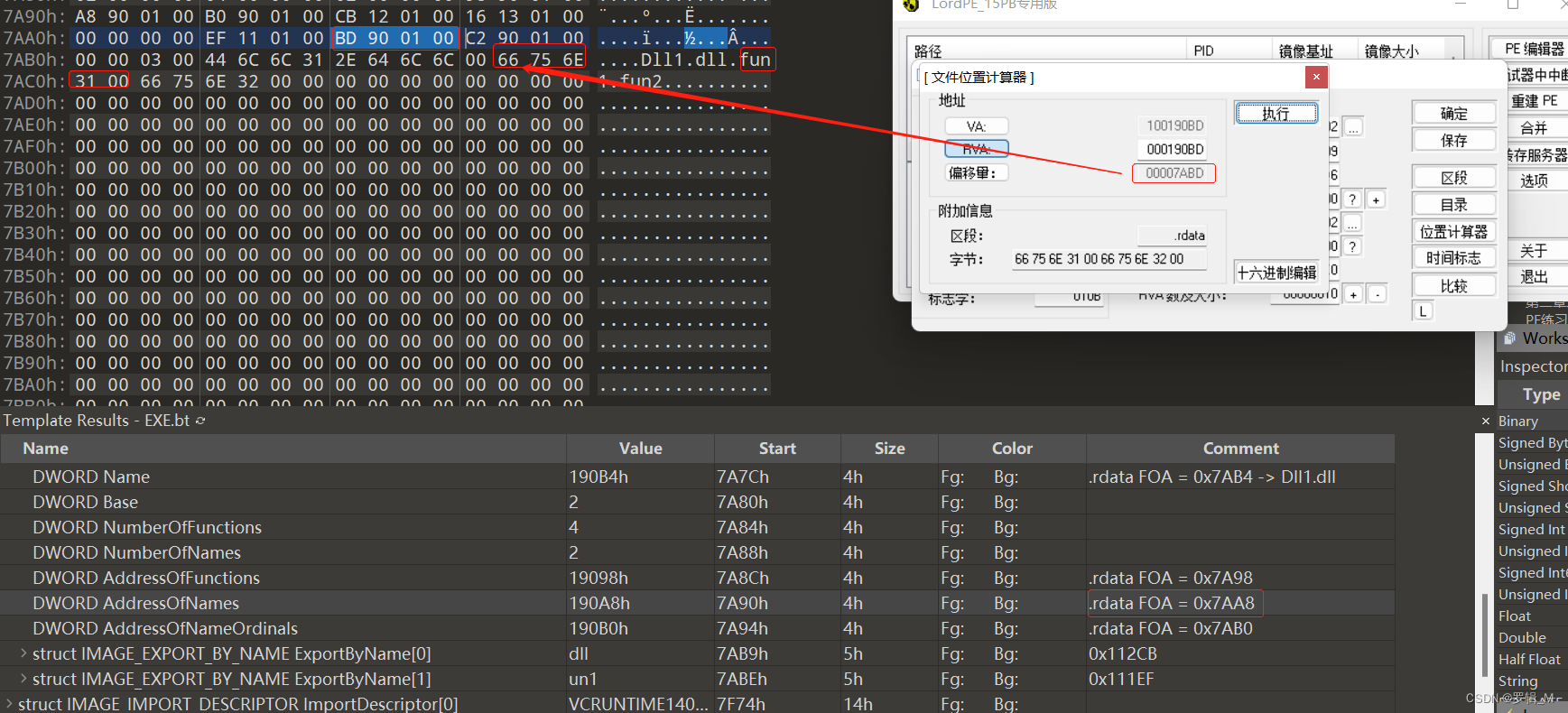Click the ? button beside the + button
1568x713 pixels.
(x=1352, y=199)
